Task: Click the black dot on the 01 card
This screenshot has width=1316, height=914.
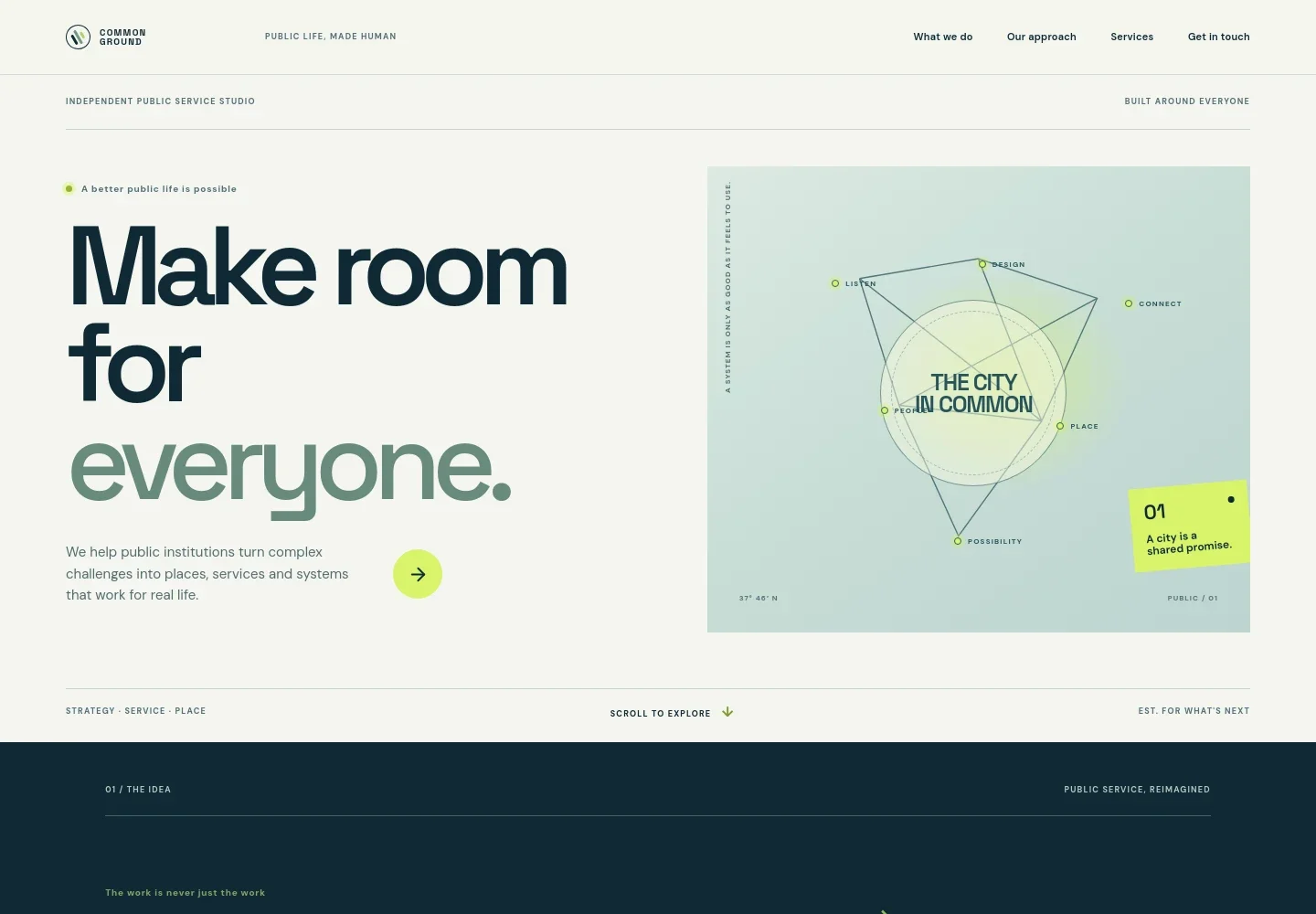Action: (x=1231, y=499)
